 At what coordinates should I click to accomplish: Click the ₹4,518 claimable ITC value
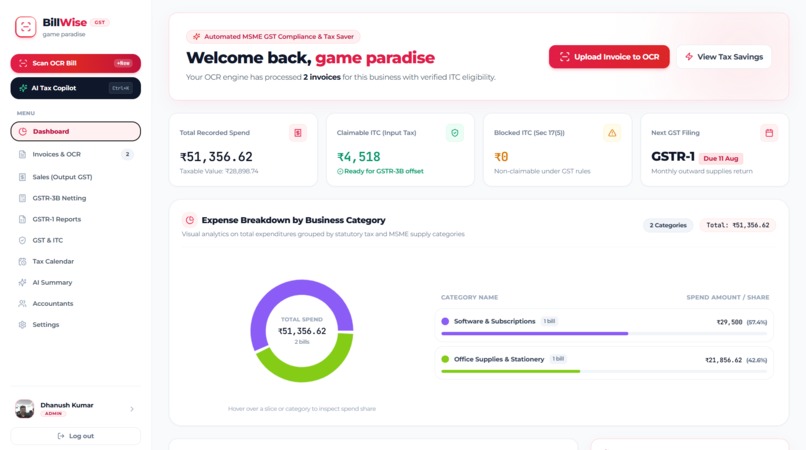click(359, 157)
